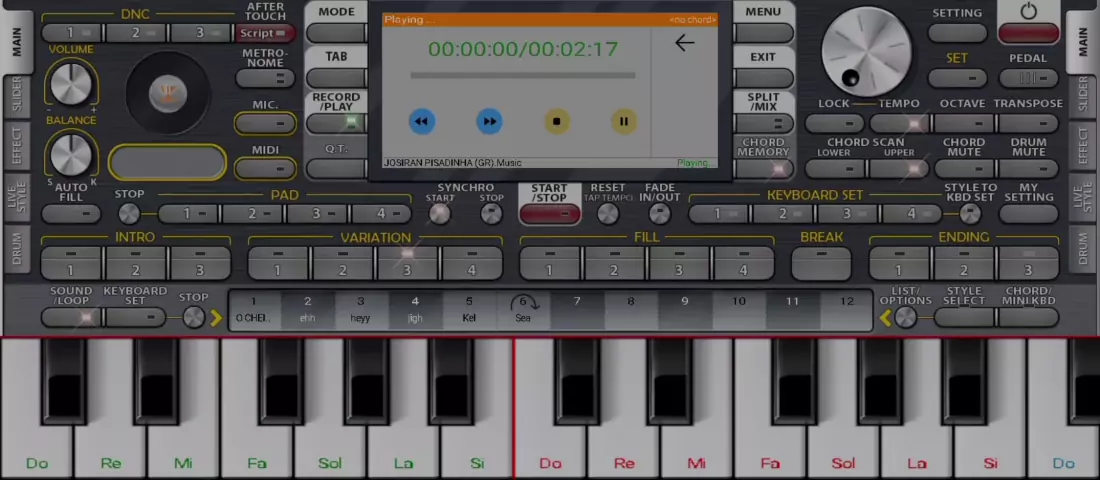Screen dimensions: 1100x480
Task: Switch to the left SLIDER side tab
Action: pos(16,95)
